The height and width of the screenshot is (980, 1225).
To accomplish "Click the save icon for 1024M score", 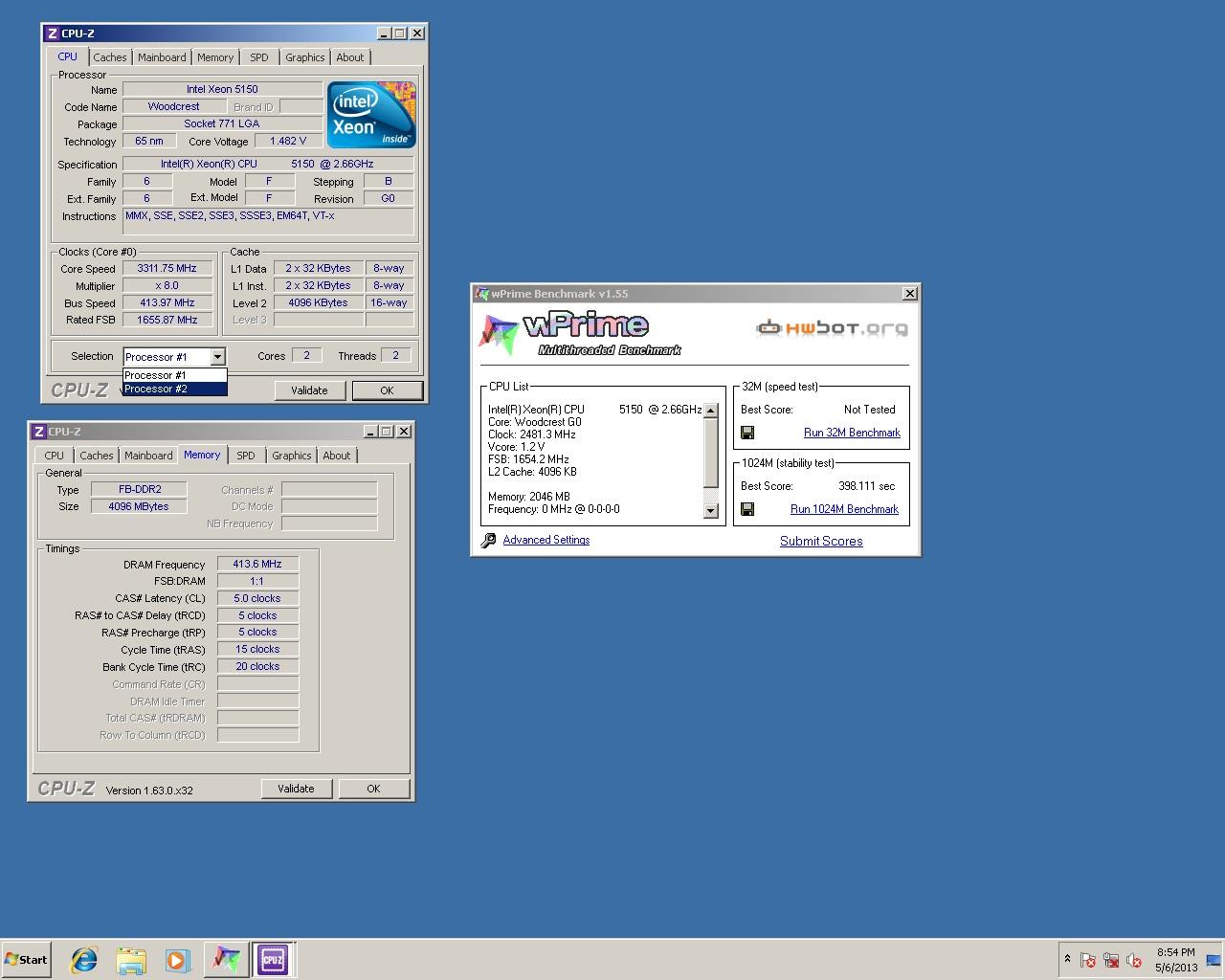I will pyautogui.click(x=747, y=509).
